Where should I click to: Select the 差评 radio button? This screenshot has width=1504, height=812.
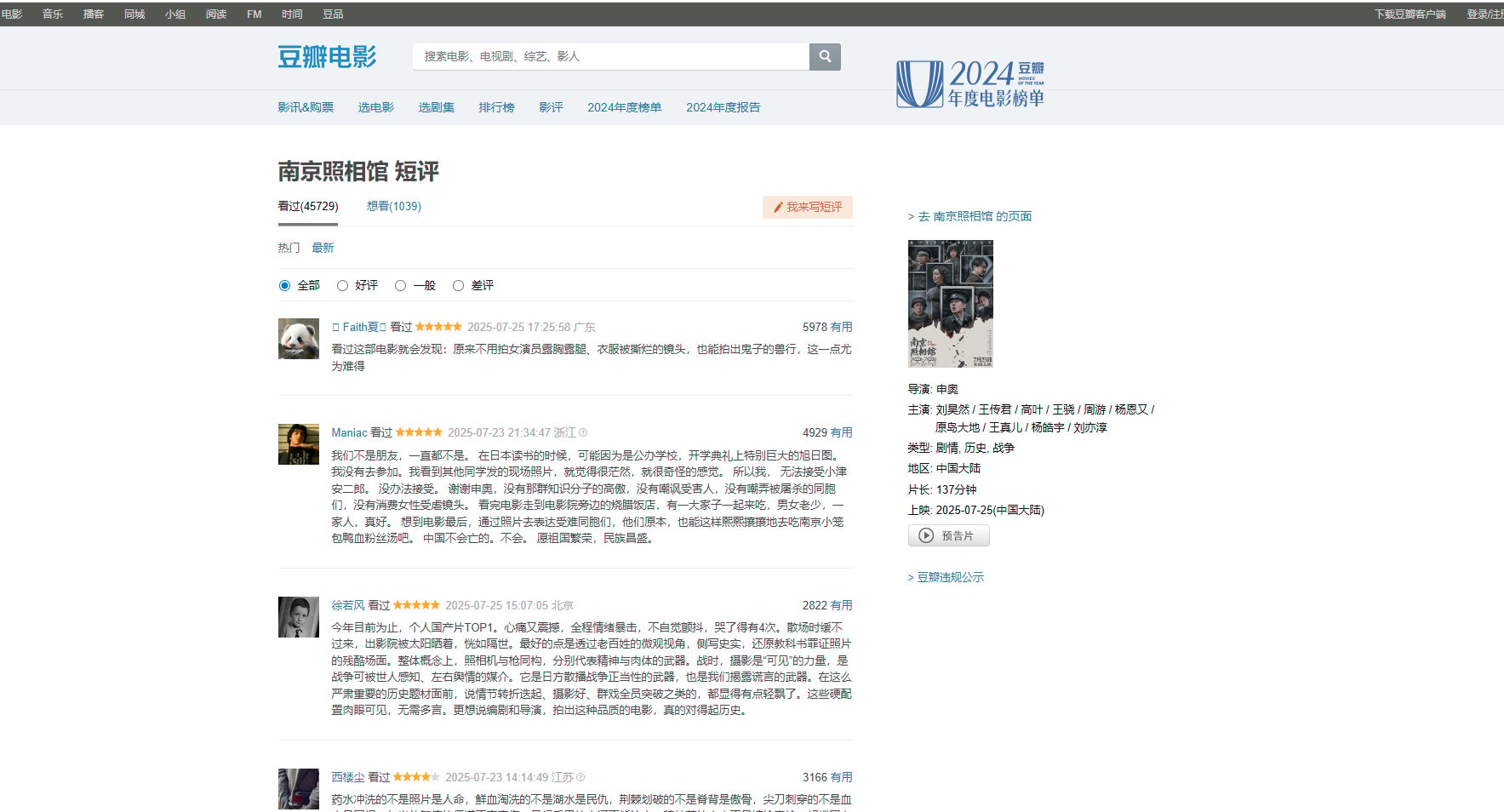(x=458, y=286)
